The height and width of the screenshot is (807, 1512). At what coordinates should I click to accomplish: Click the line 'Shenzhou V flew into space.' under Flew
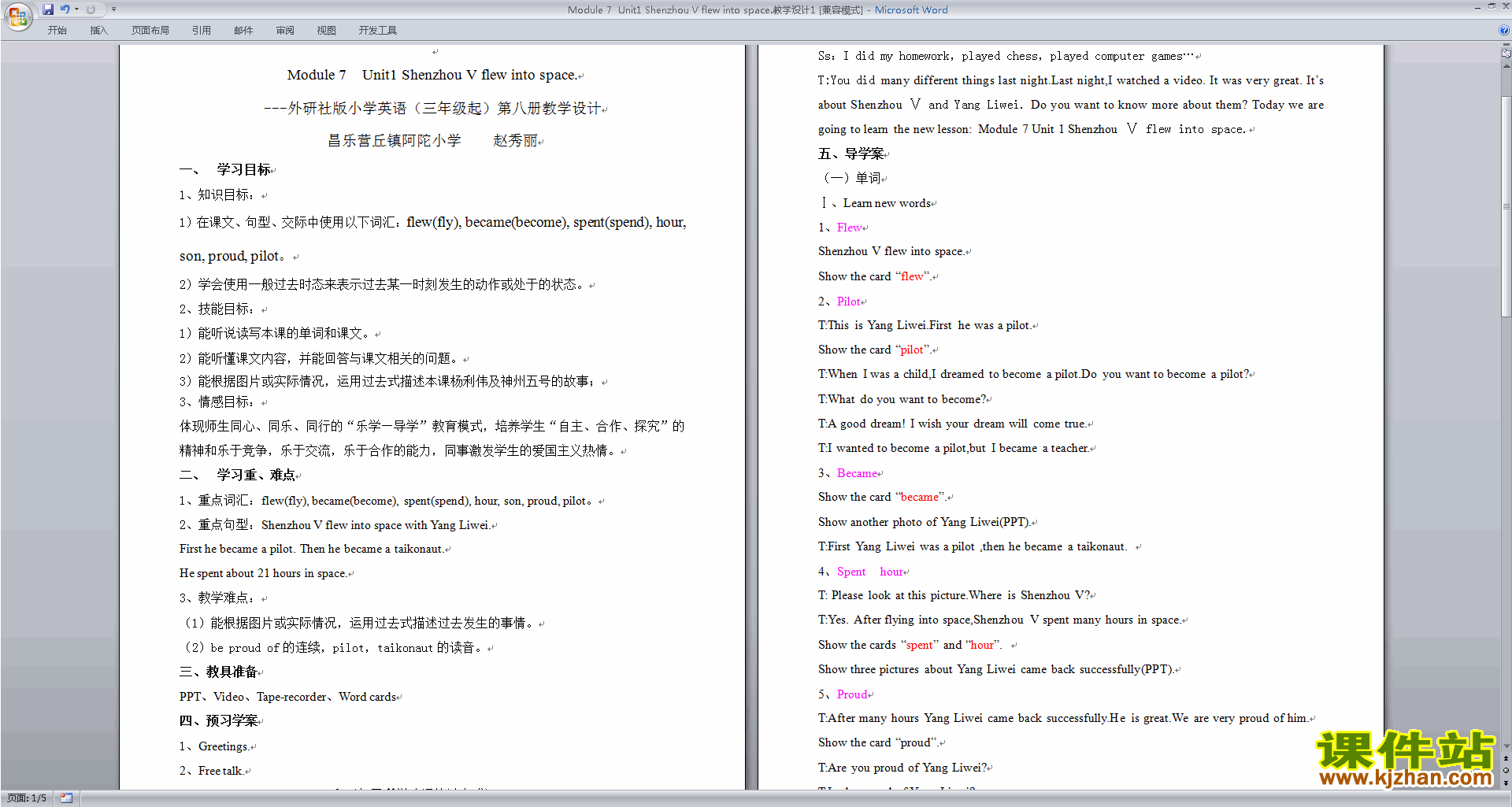tap(891, 251)
